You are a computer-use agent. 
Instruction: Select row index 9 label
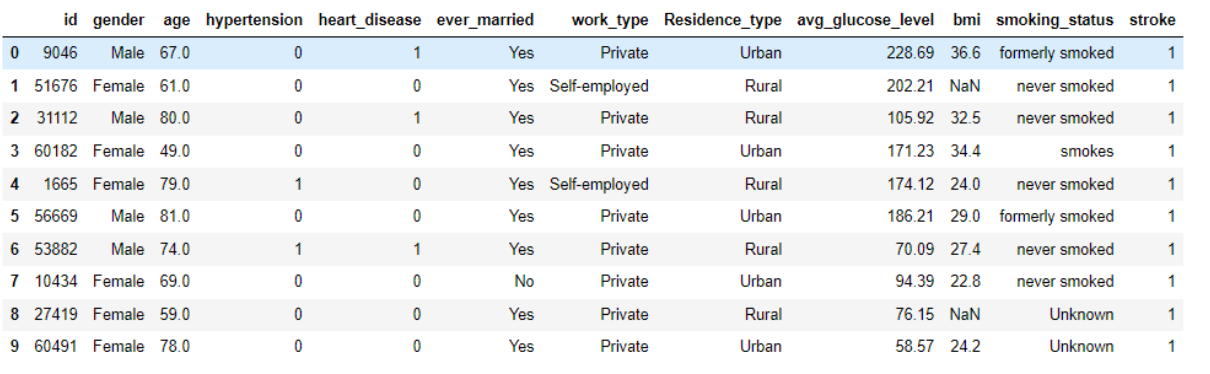click(15, 346)
